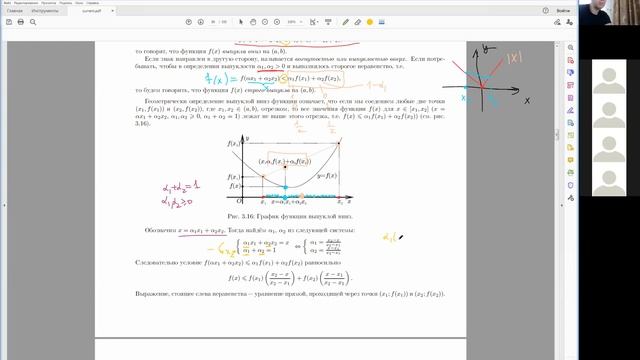The image size is (640, 360).
Task: Open the purple Organize Pages tool in right pane
Action: click(571, 98)
